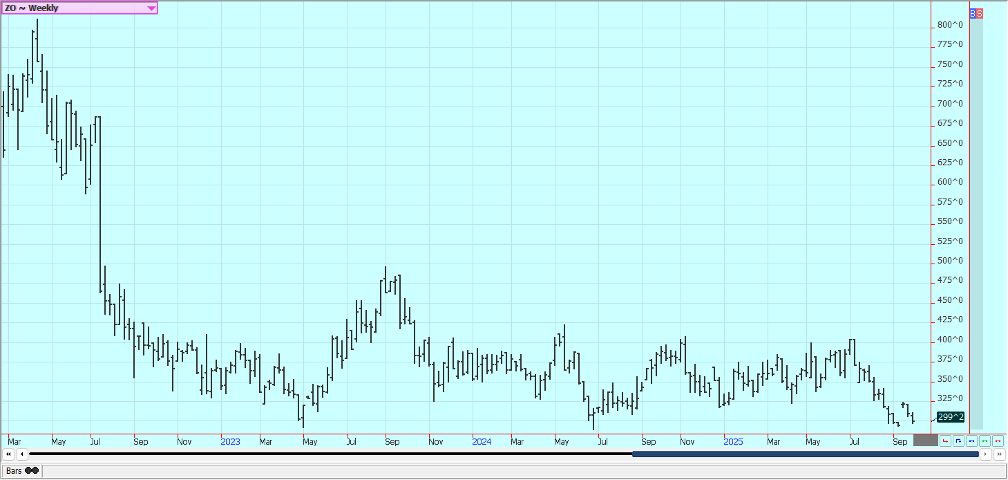Click the 2024 year label on time axis
1008x480 pixels.
(481, 441)
